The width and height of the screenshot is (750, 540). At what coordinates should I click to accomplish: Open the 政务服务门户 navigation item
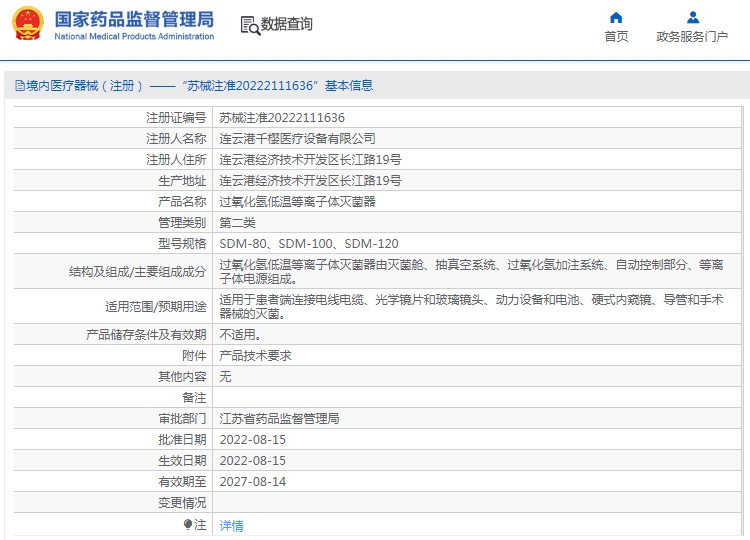pyautogui.click(x=692, y=37)
